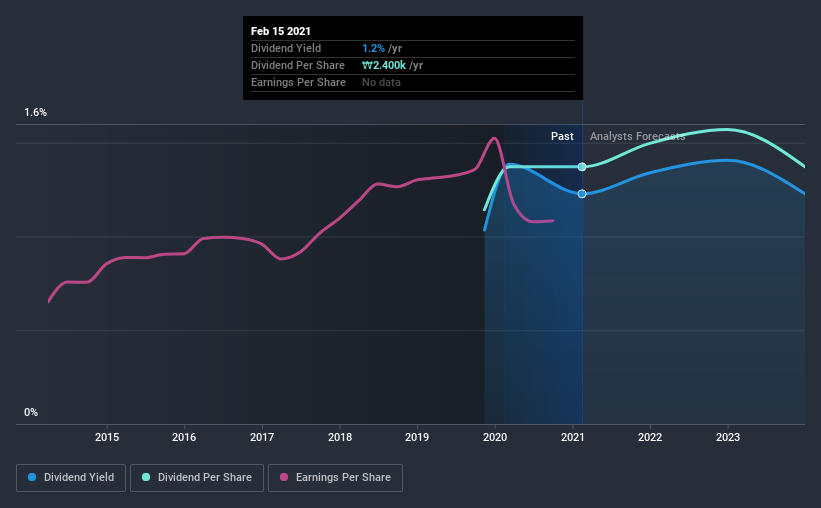The image size is (821, 508).
Task: Click the 1.2% dividend yield tooltip value
Action: coord(373,48)
